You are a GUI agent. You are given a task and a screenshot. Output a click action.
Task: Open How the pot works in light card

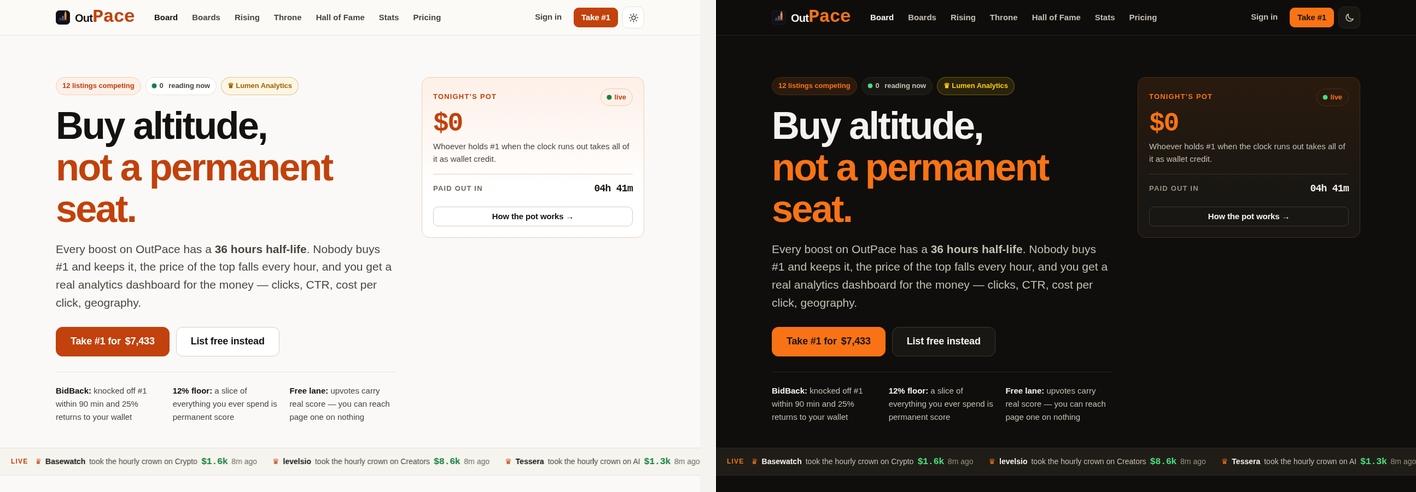point(533,216)
